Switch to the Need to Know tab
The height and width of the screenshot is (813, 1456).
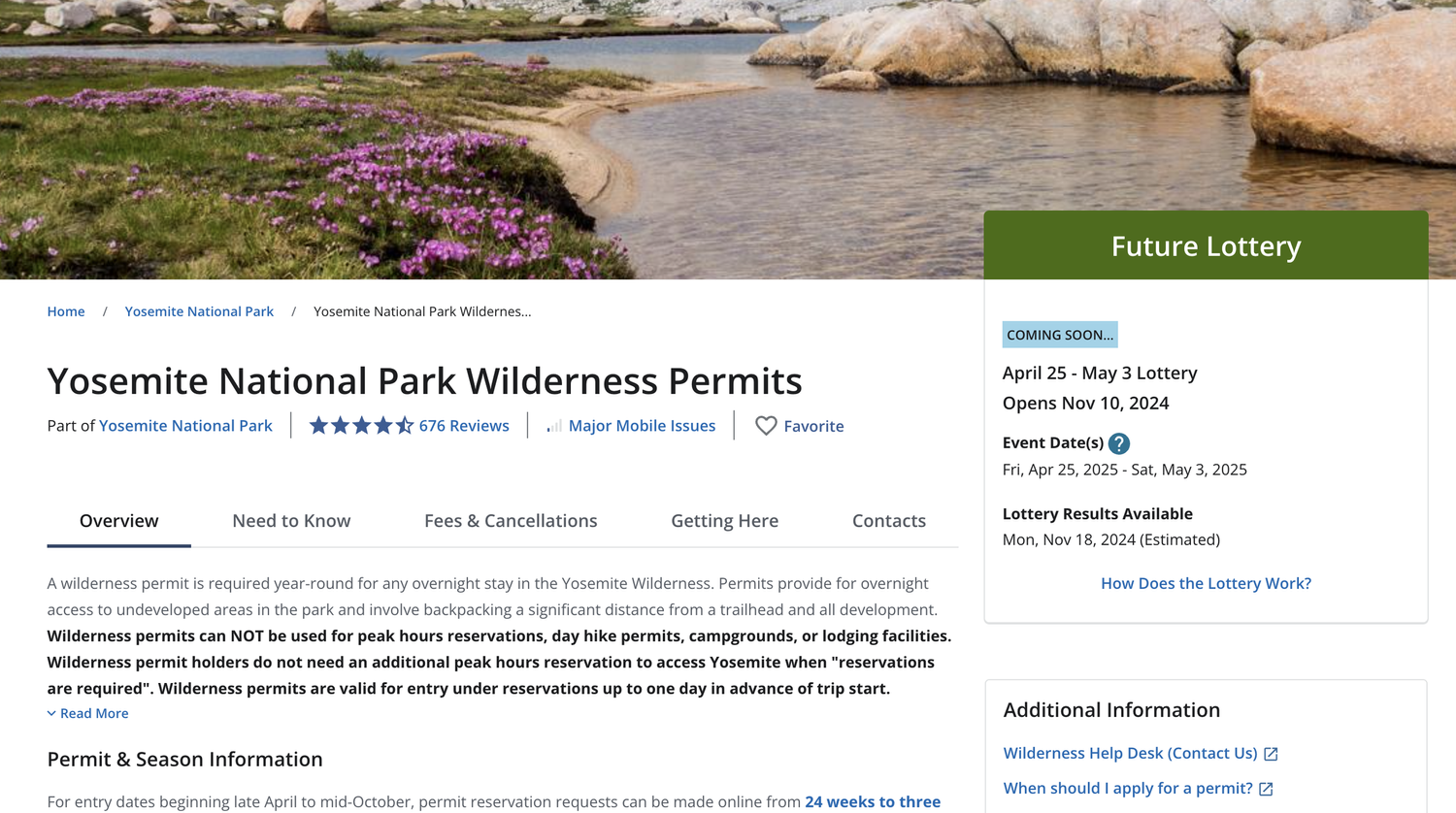(291, 521)
